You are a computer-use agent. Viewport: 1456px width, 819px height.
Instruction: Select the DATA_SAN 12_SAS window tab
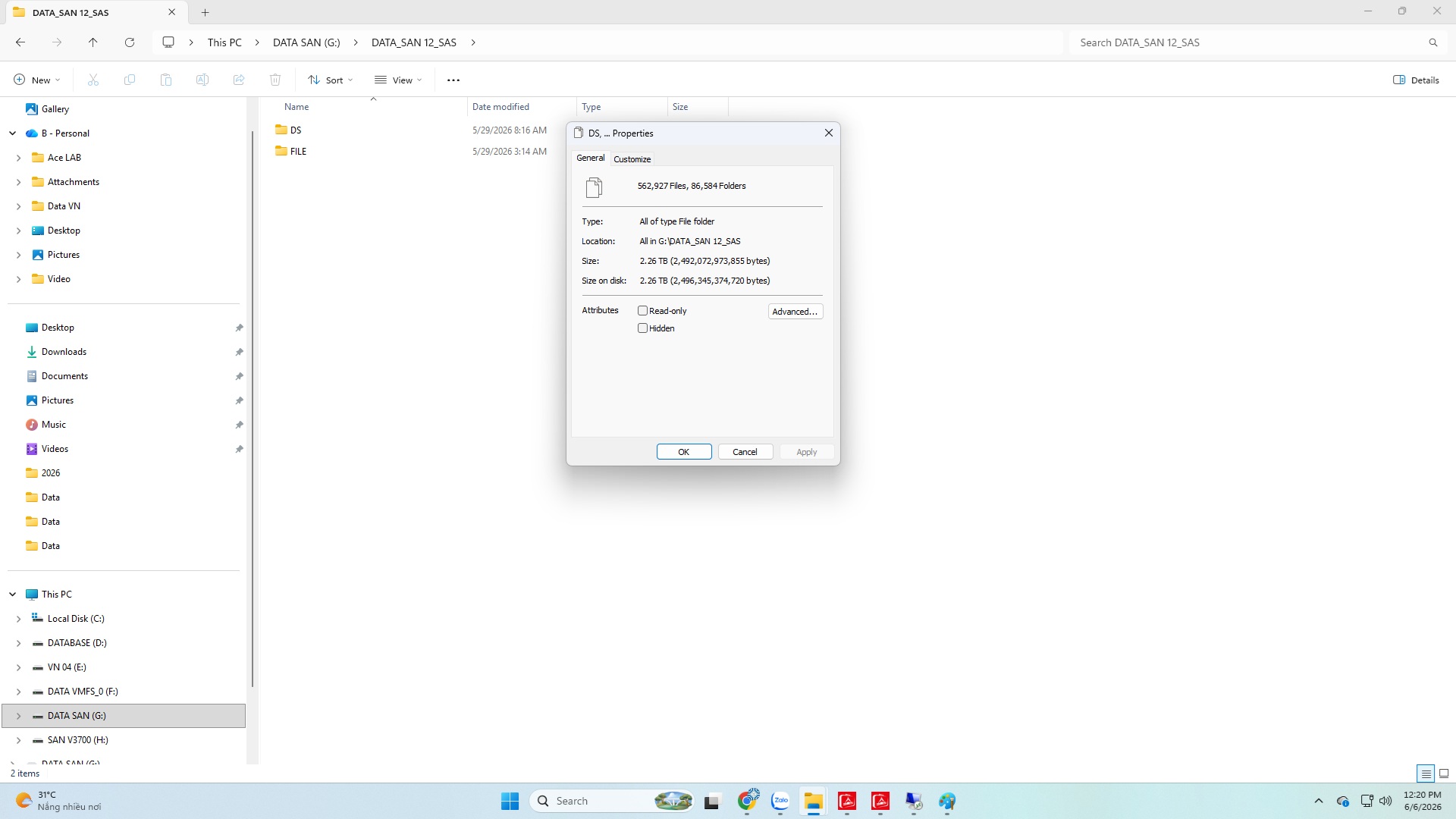coord(95,12)
